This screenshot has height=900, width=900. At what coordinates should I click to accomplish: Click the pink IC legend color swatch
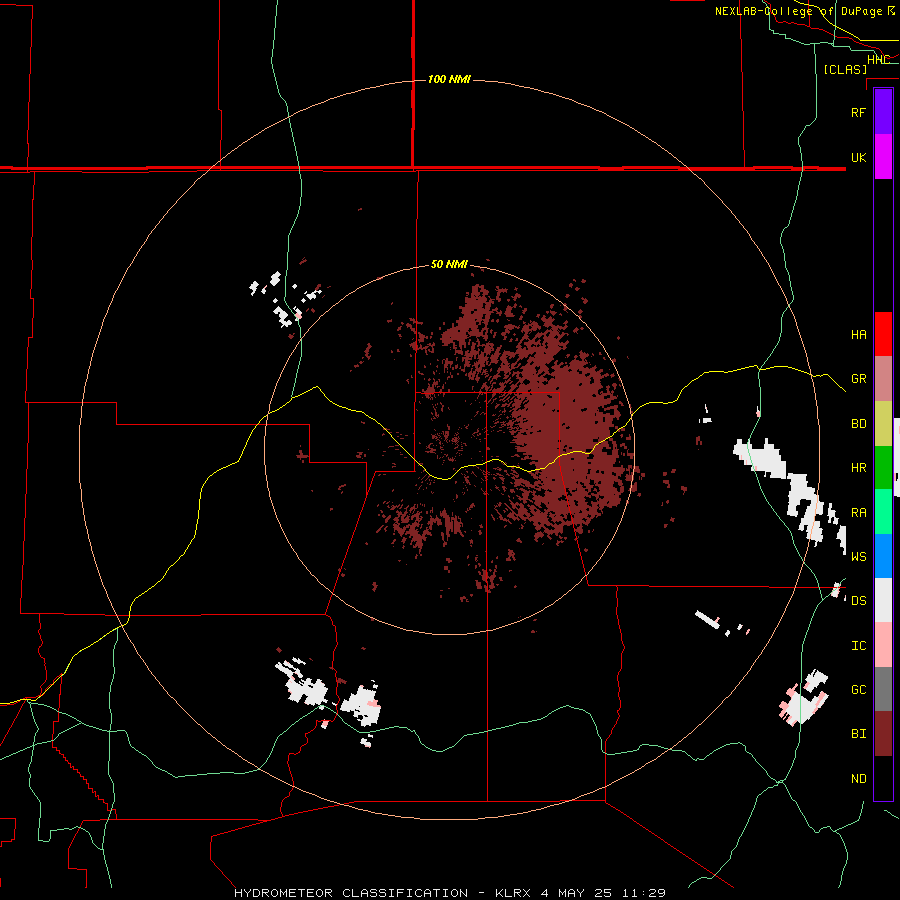pos(883,645)
